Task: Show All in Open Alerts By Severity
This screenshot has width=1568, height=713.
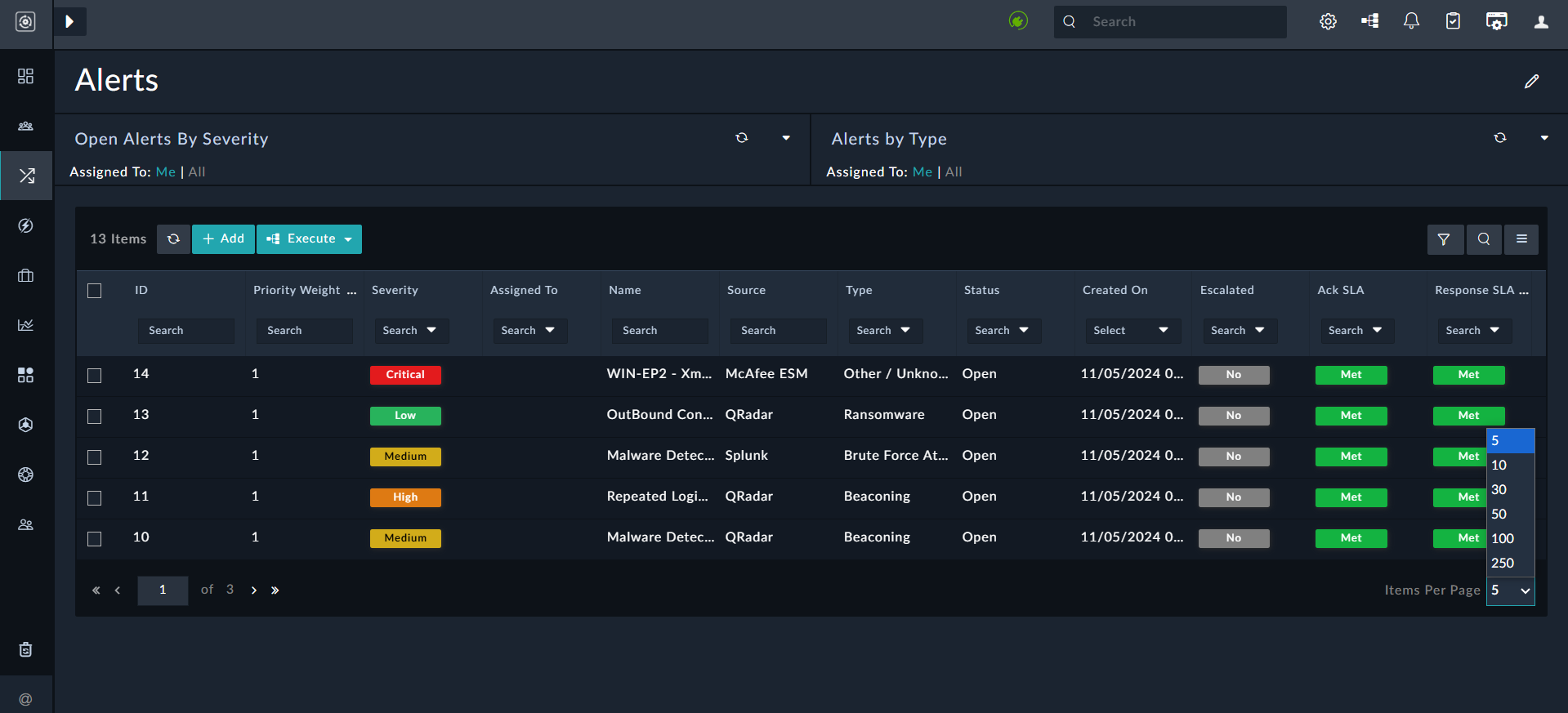Action: [197, 172]
